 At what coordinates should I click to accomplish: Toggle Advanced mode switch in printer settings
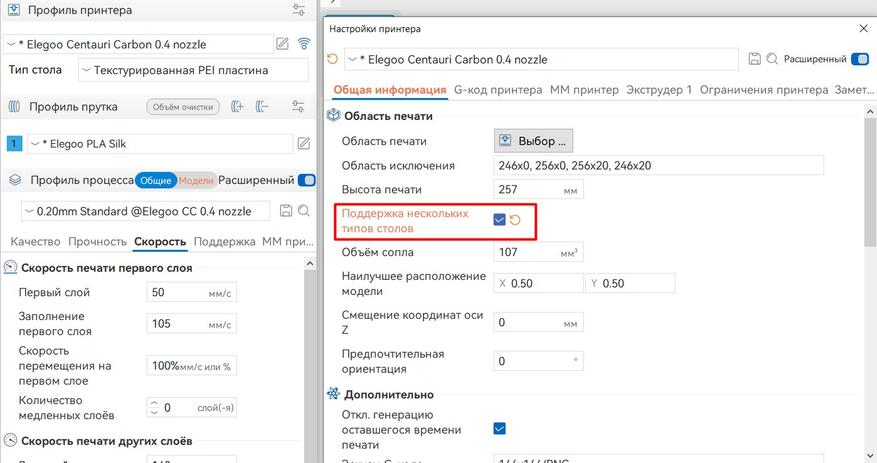[859, 60]
